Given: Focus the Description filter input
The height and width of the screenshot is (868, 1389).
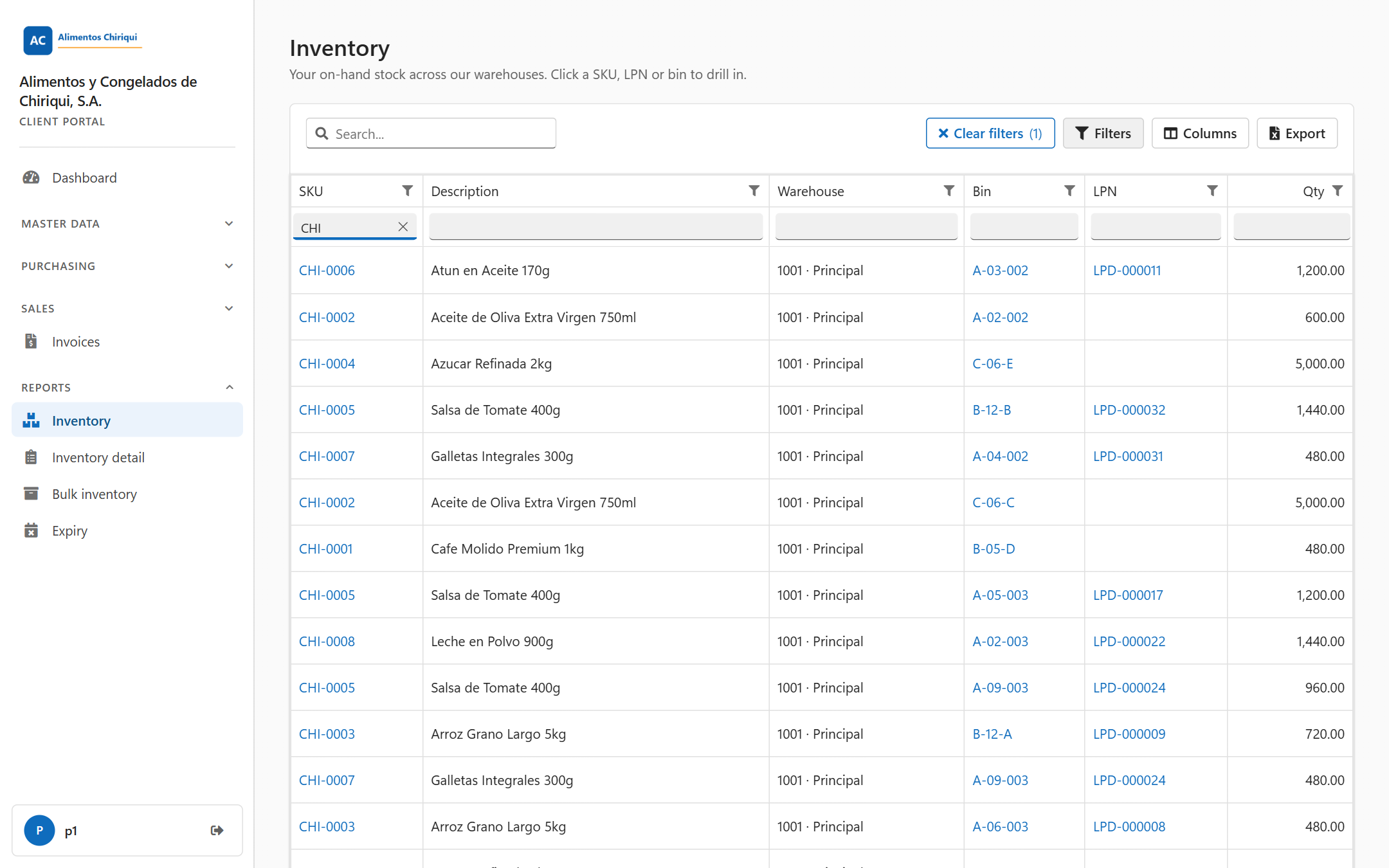Looking at the screenshot, I should 596,227.
